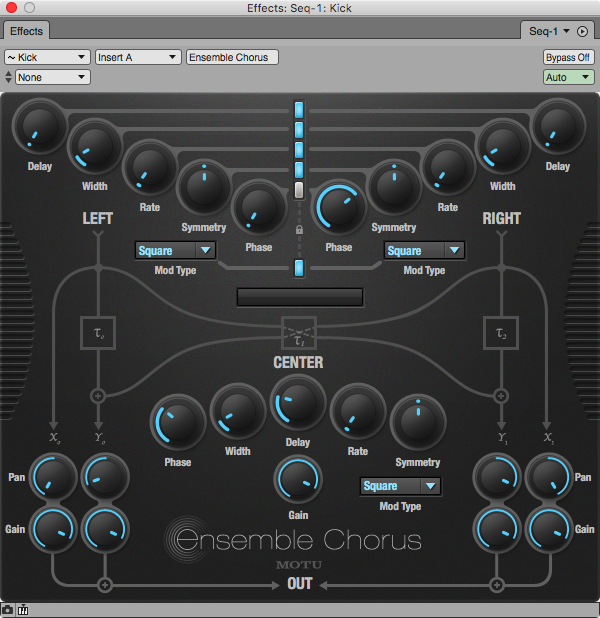600x618 pixels.
Task: Click the Y0 Pan knob
Action: (105, 477)
